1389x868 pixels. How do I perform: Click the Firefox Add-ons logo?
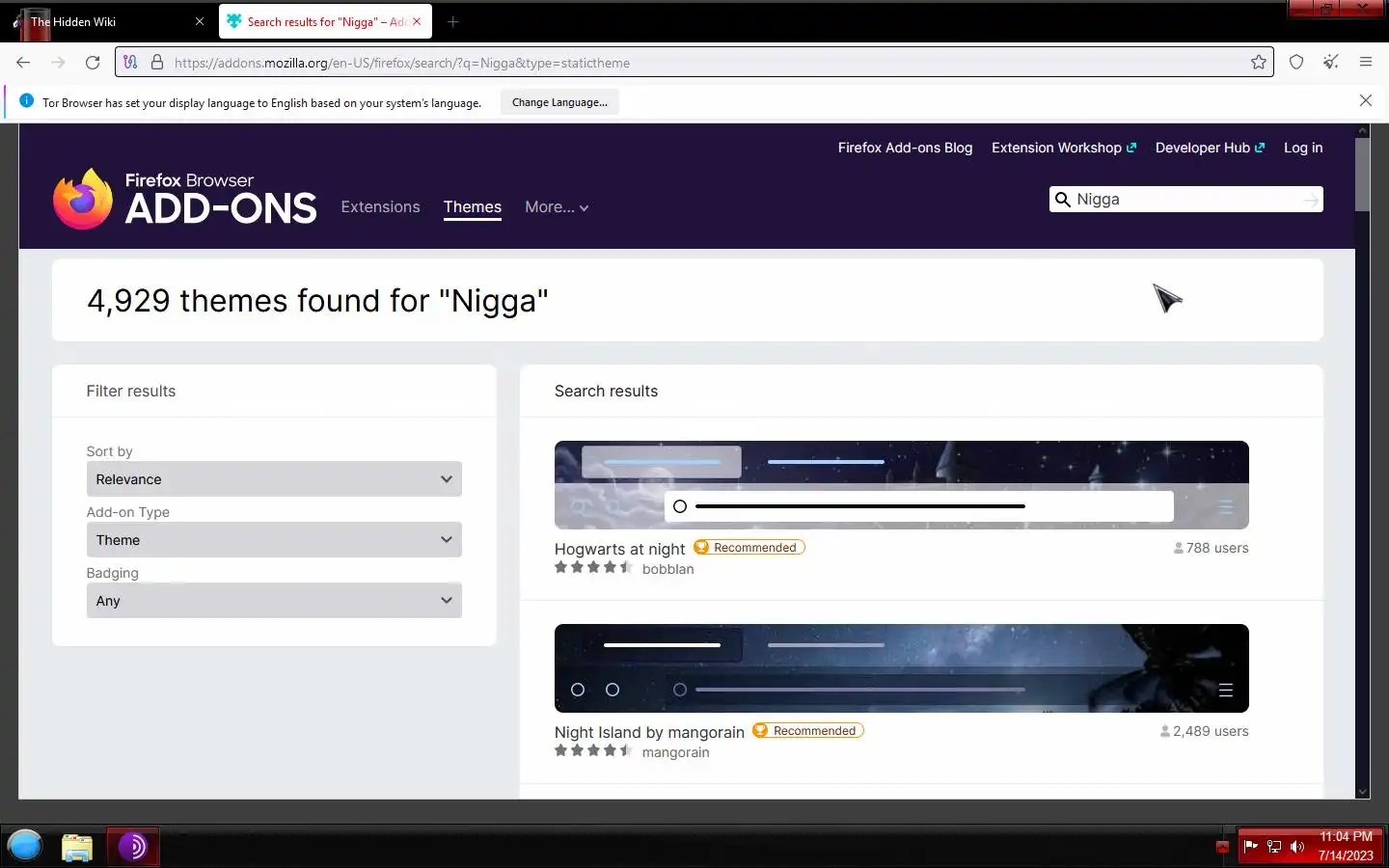click(x=184, y=199)
